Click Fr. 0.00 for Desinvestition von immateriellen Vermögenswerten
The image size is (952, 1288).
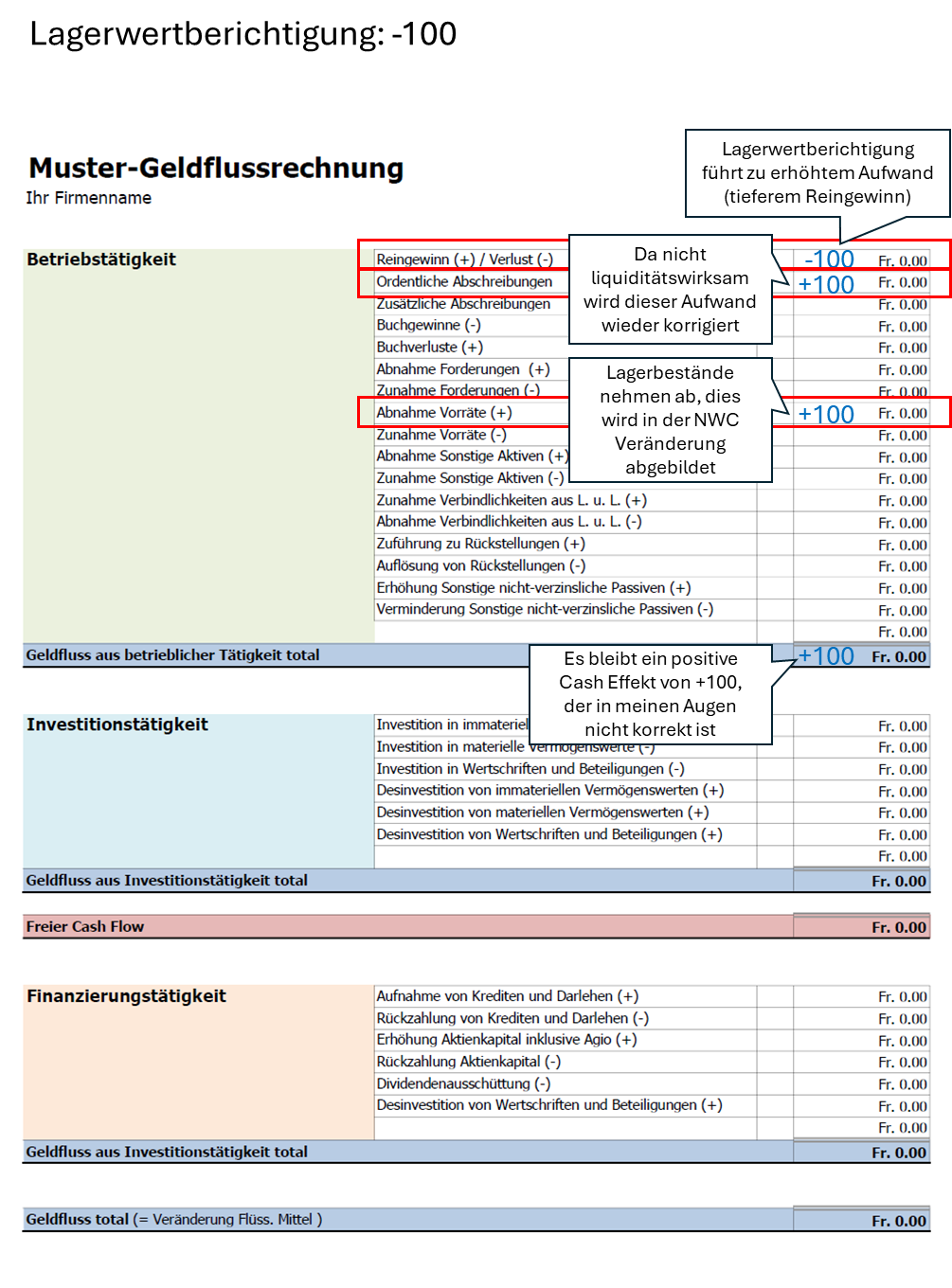point(903,792)
